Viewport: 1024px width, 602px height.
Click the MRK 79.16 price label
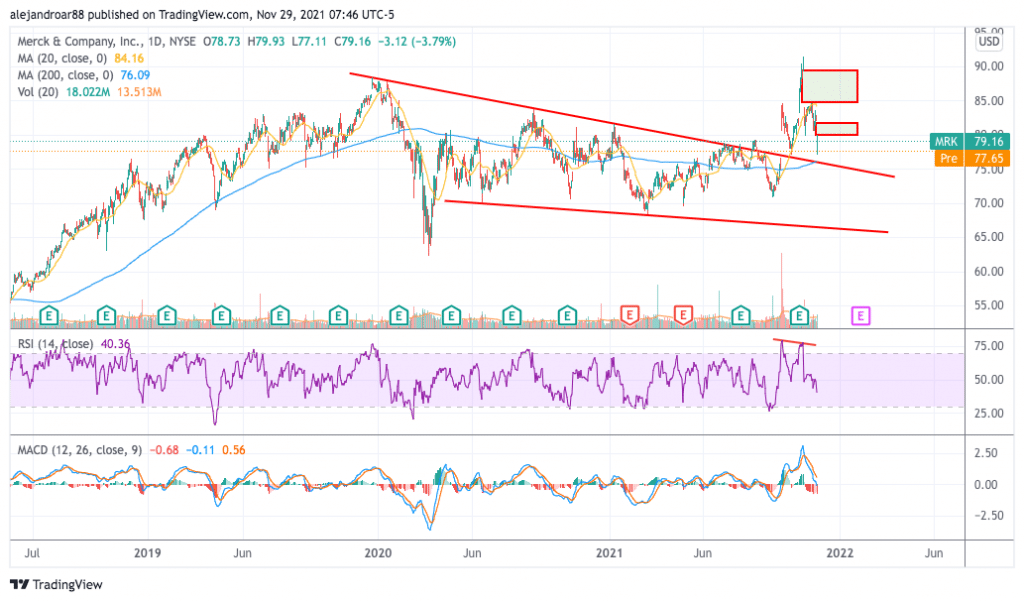(x=970, y=141)
